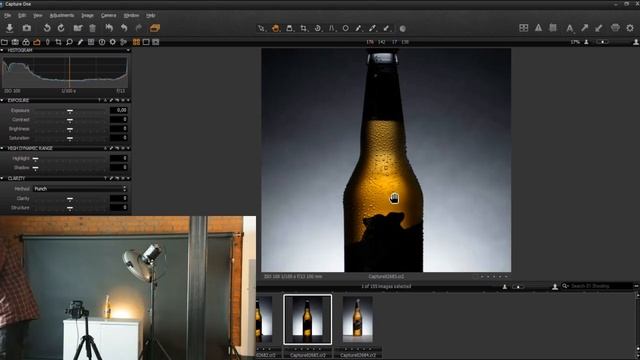Image resolution: width=640 pixels, height=360 pixels.
Task: Toggle the grid overlay icon
Action: [553, 28]
